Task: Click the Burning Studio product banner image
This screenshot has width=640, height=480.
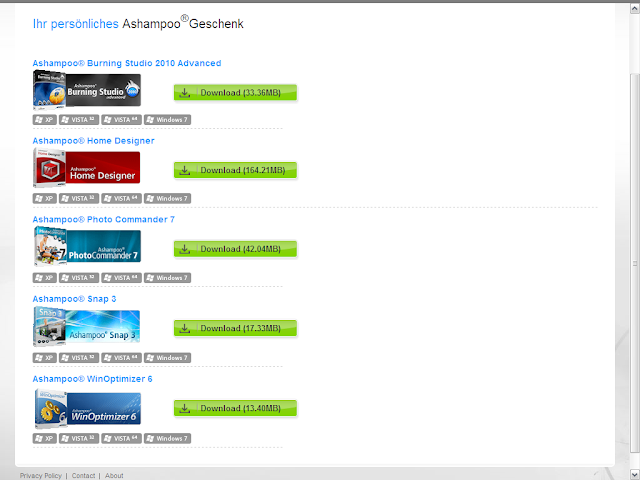Action: click(87, 90)
